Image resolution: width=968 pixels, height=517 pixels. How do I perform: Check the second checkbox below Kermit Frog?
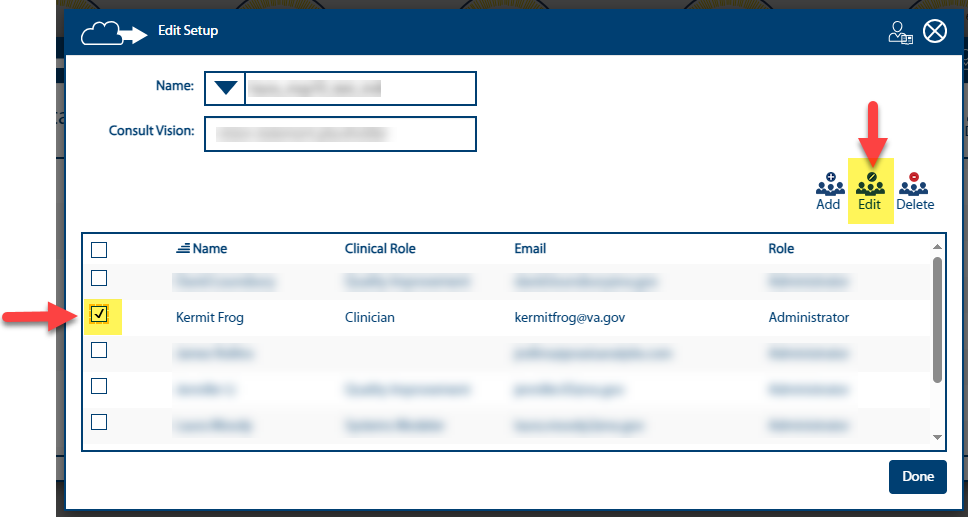(x=99, y=386)
